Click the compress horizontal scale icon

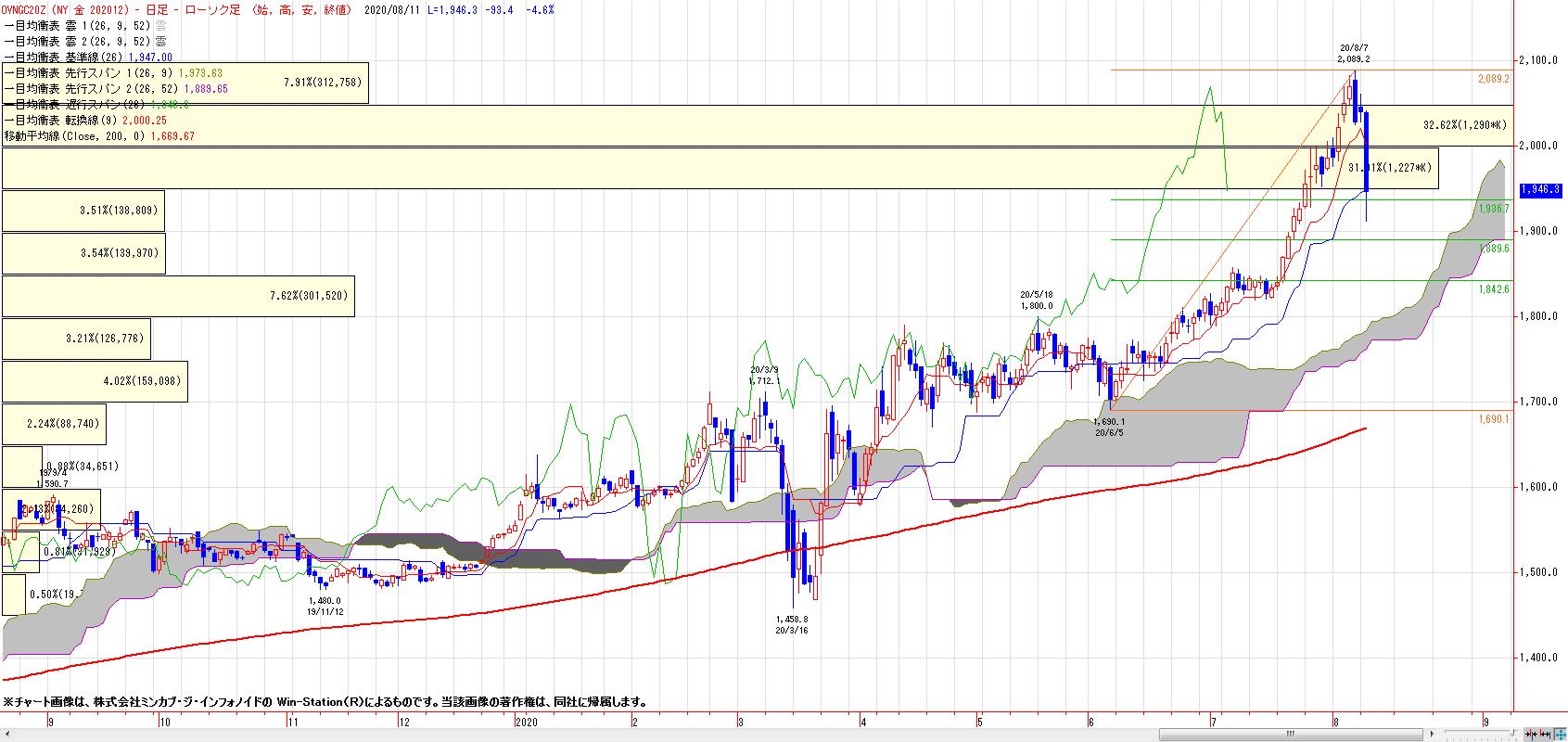click(1531, 735)
